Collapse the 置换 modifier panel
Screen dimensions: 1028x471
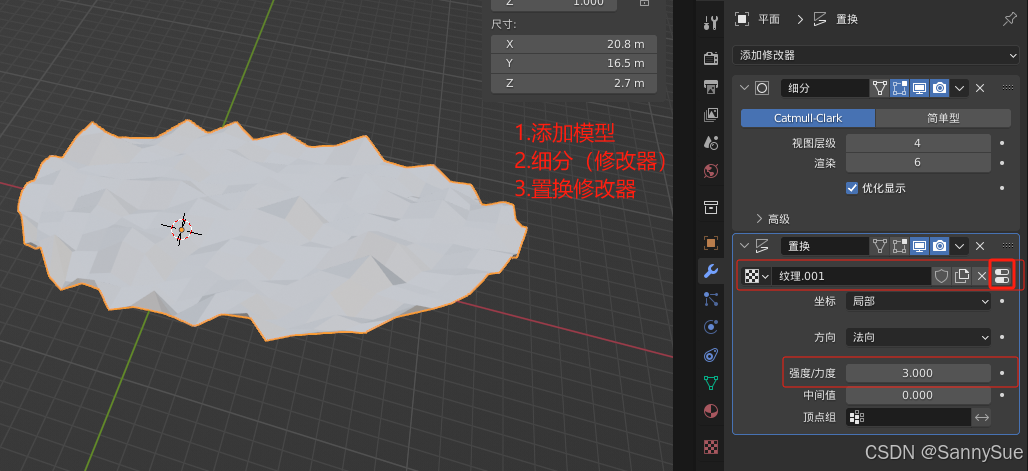pos(744,246)
